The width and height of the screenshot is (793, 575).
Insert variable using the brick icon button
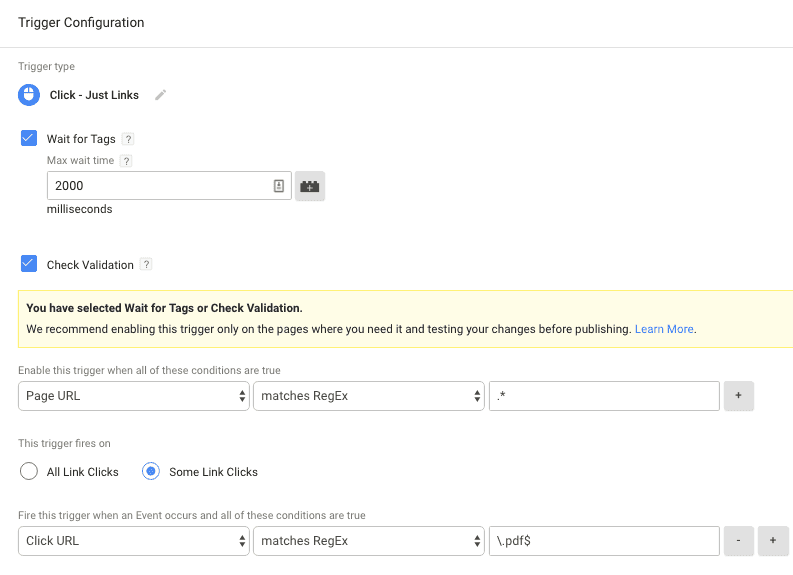[x=310, y=186]
